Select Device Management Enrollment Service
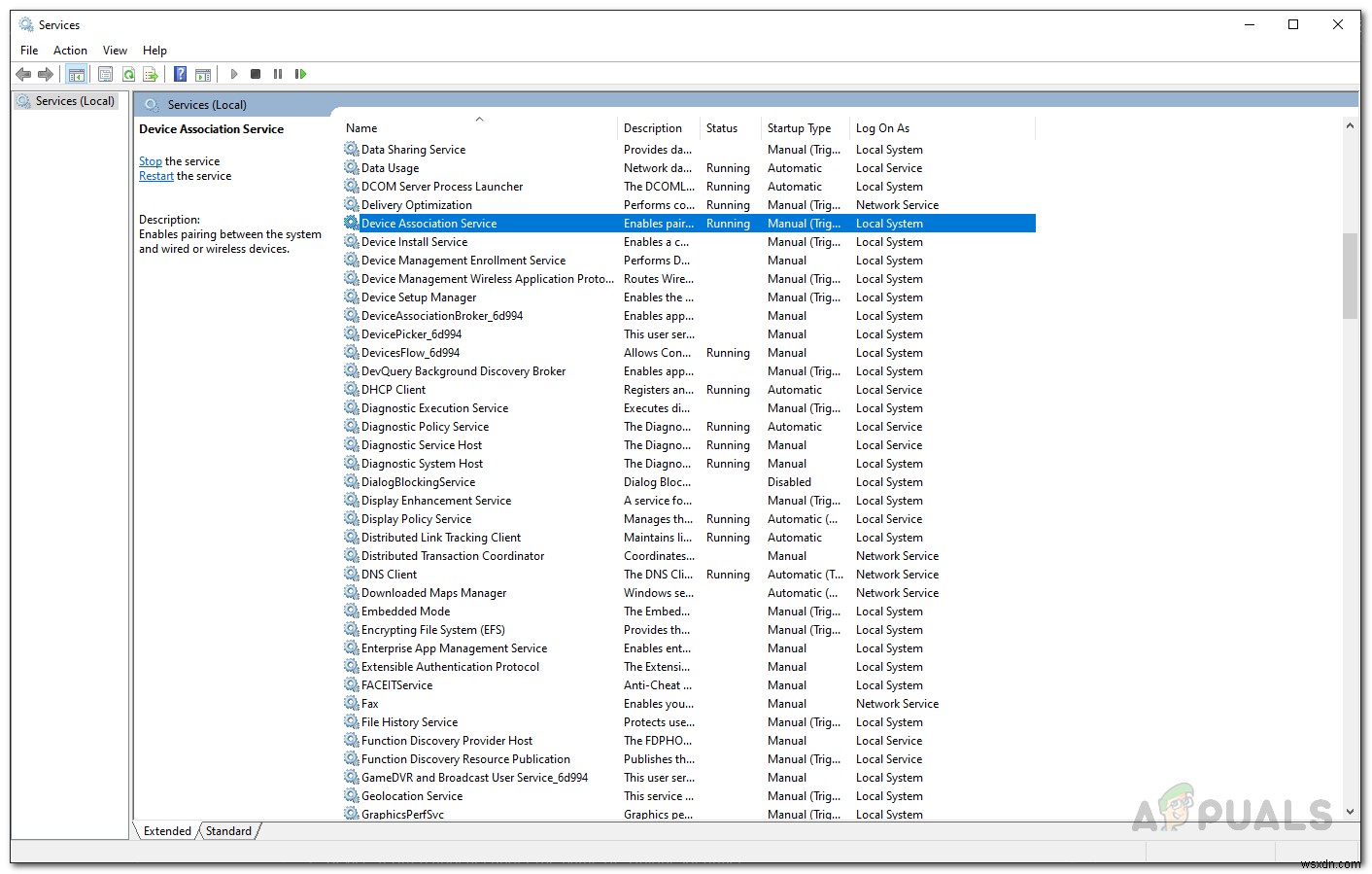The width and height of the screenshot is (1372, 874). (689, 260)
